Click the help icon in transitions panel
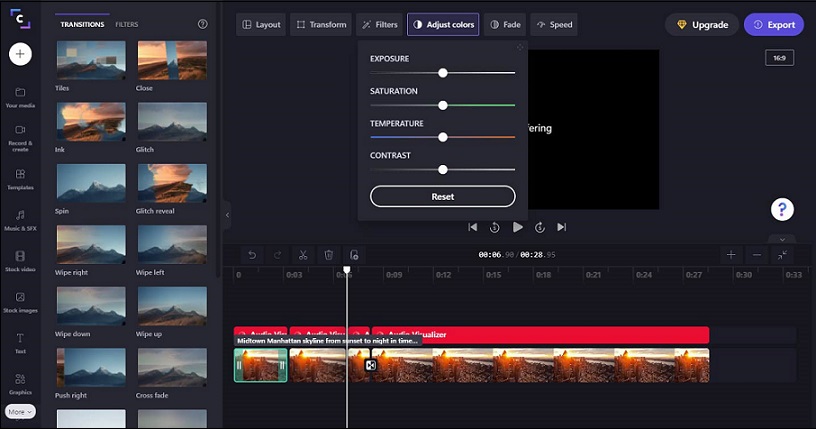816x429 pixels. (x=202, y=24)
